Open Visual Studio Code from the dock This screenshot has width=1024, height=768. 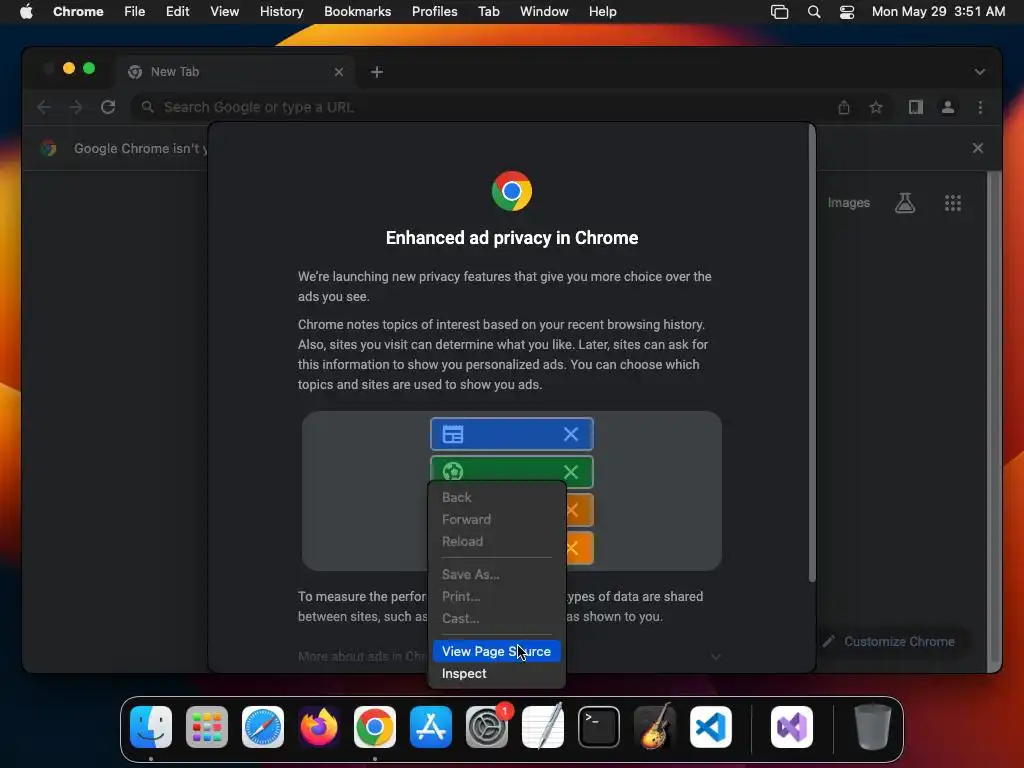pos(711,727)
